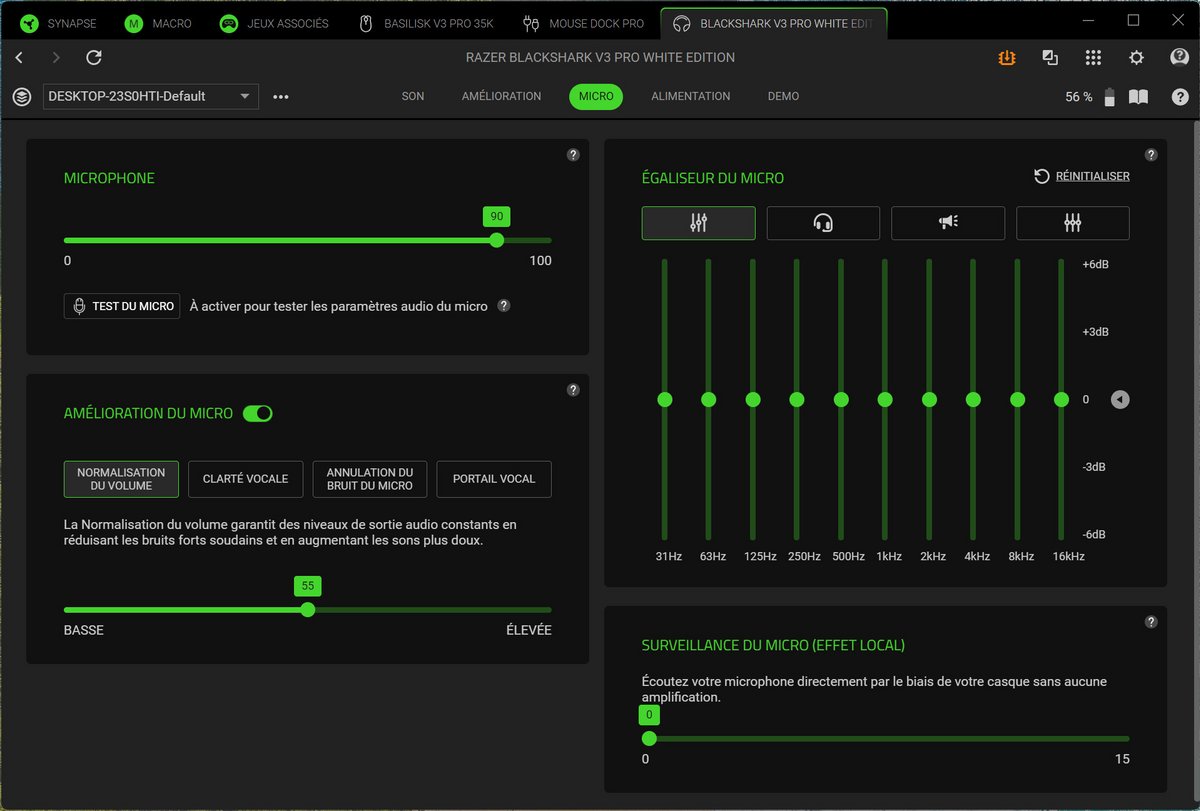This screenshot has height=811, width=1200.
Task: Open help for Microphone panel
Action: click(x=573, y=155)
